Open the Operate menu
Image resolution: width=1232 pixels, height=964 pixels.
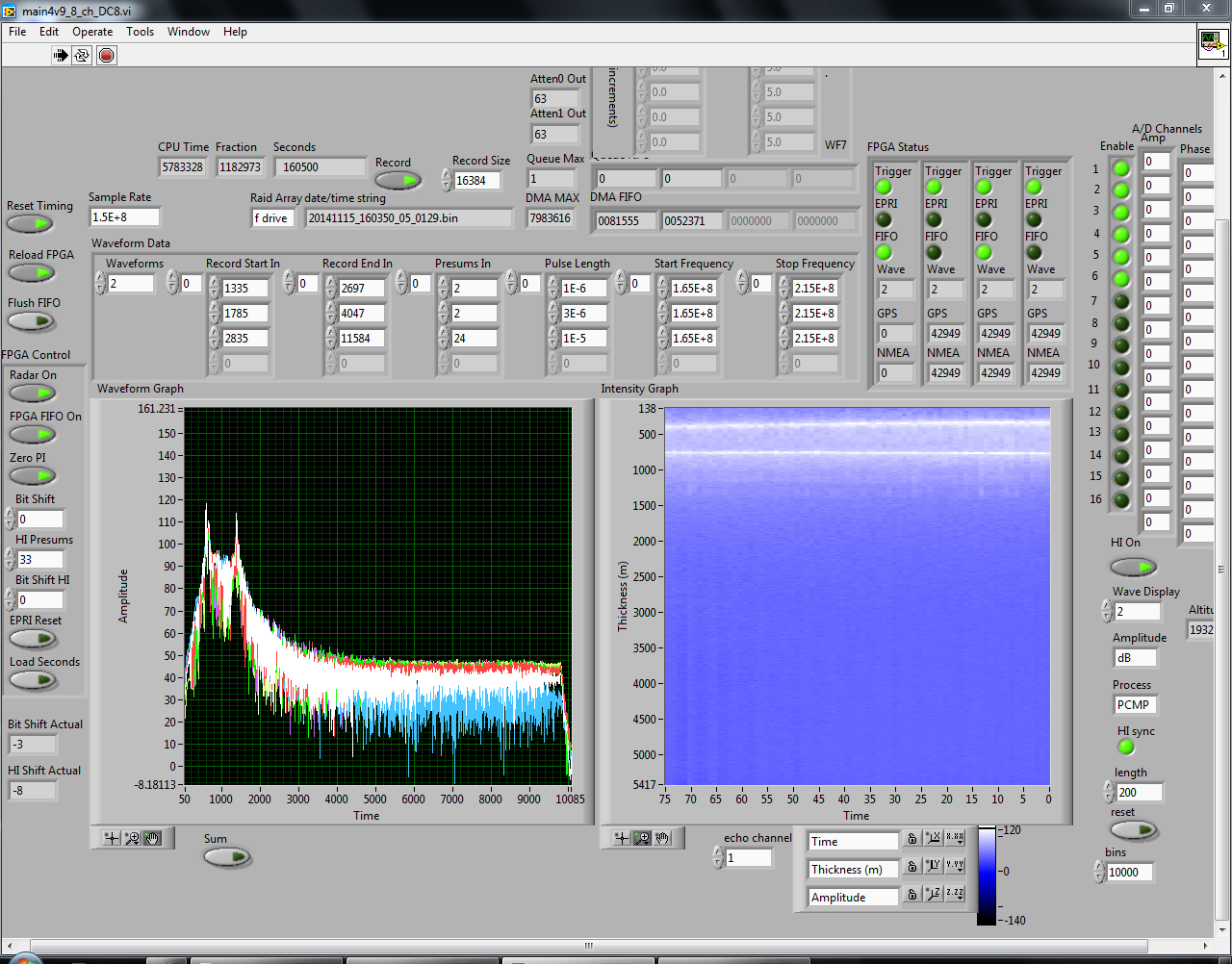coord(92,32)
